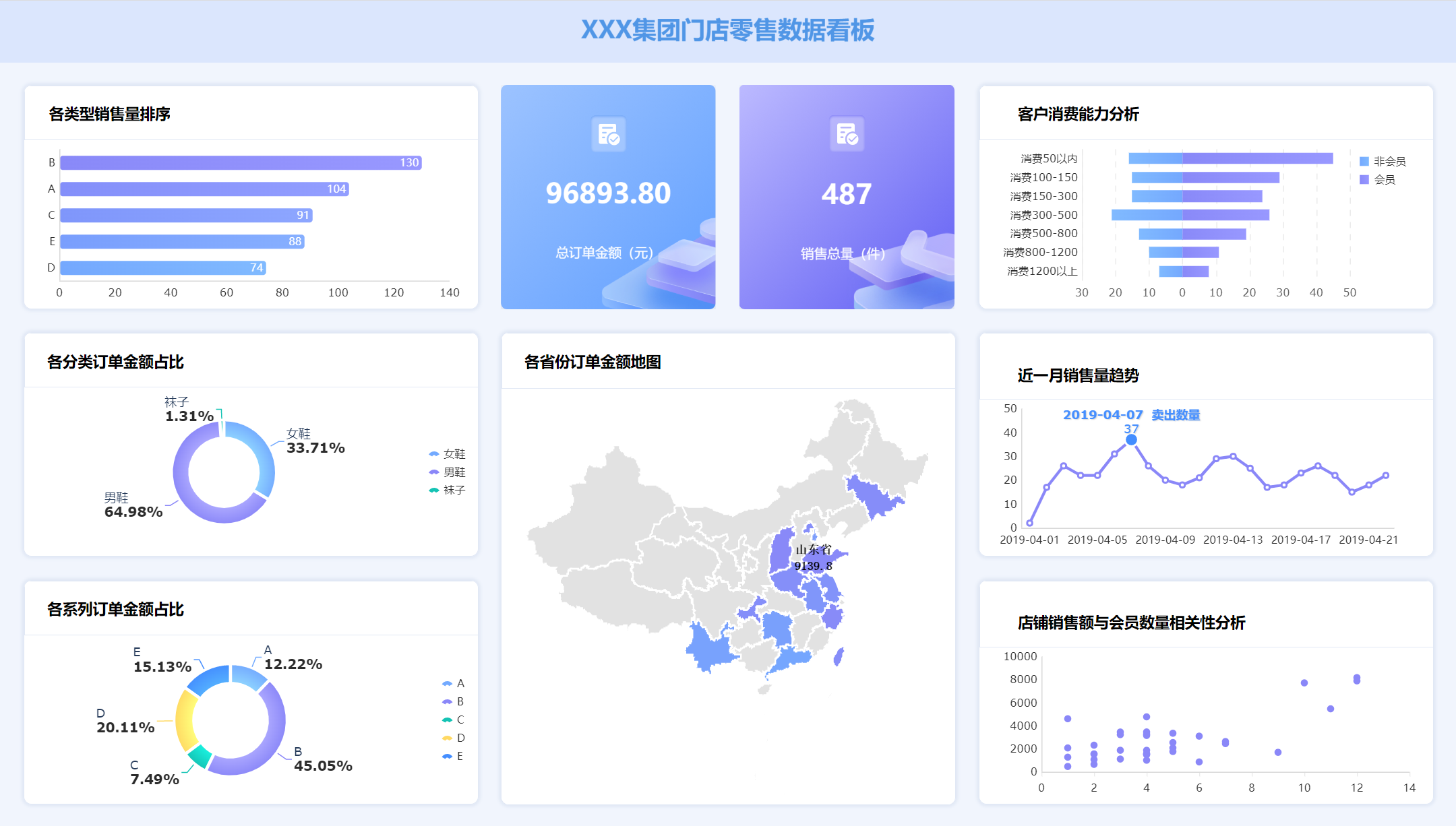This screenshot has width=1456, height=826.
Task: Toggle series A legend icon
Action: 447,684
